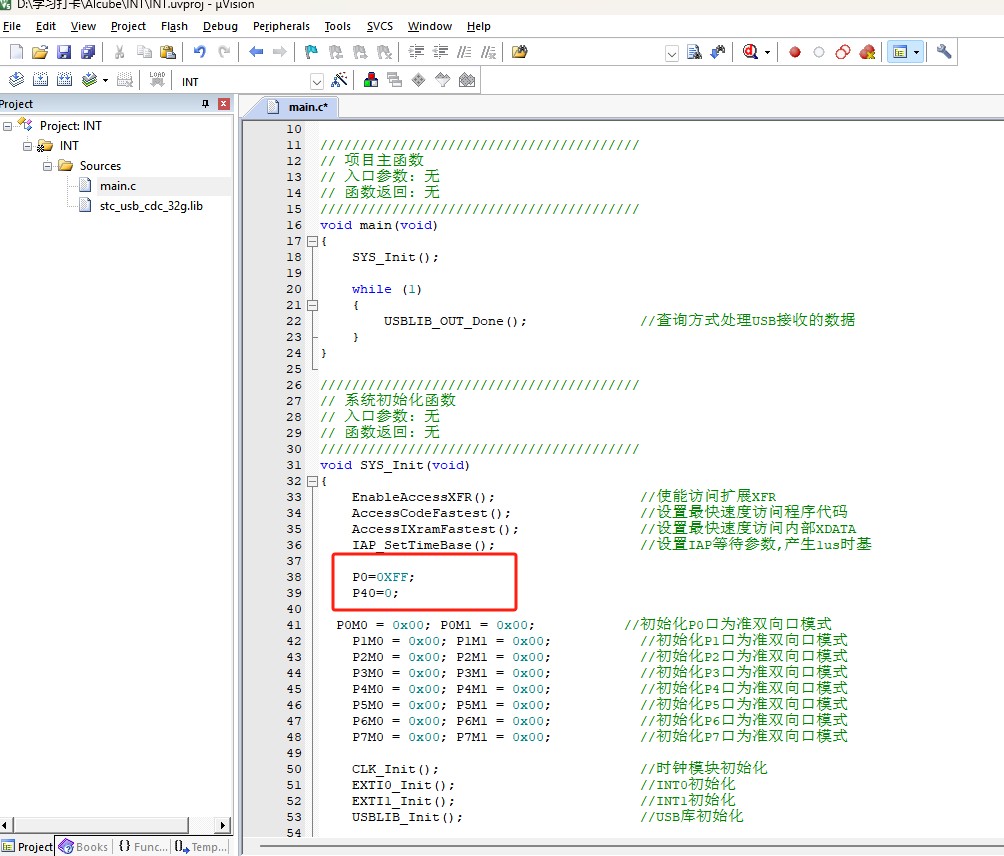Collapse the INT target tree node
Viewport: 1004px width, 856px height.
coord(28,146)
